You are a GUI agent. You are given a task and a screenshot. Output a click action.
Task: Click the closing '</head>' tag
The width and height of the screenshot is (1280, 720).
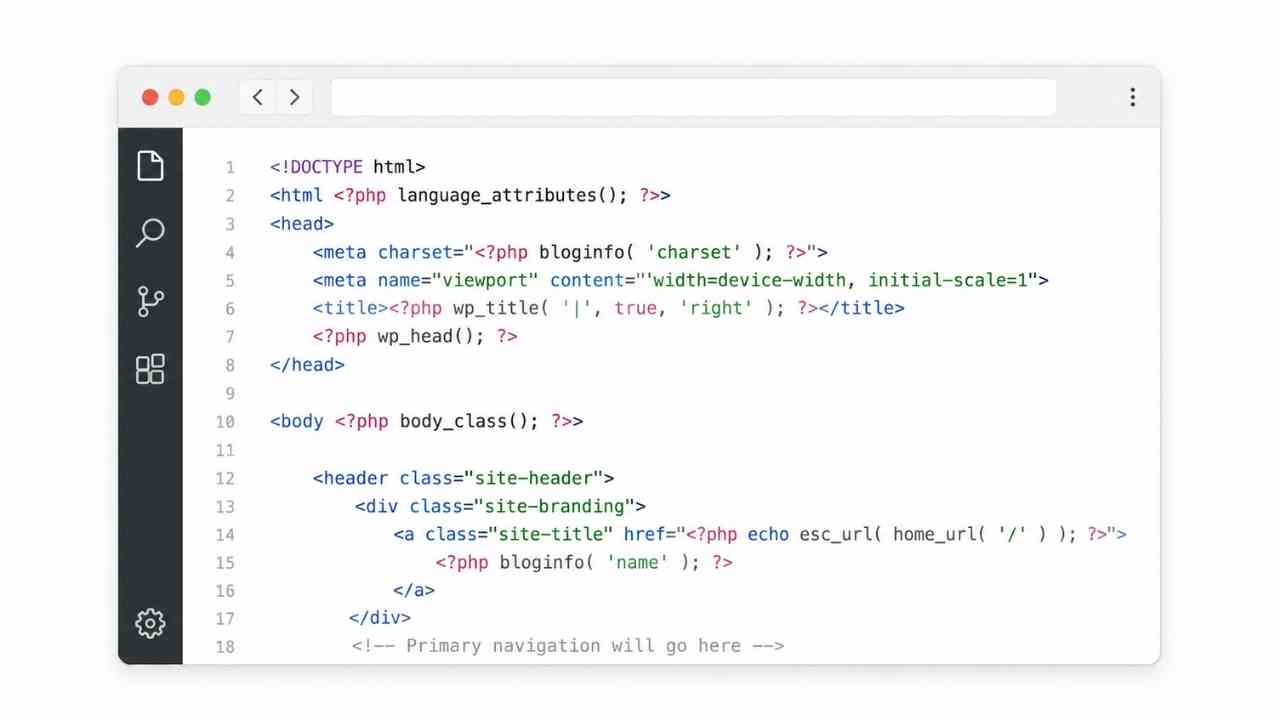[307, 365]
